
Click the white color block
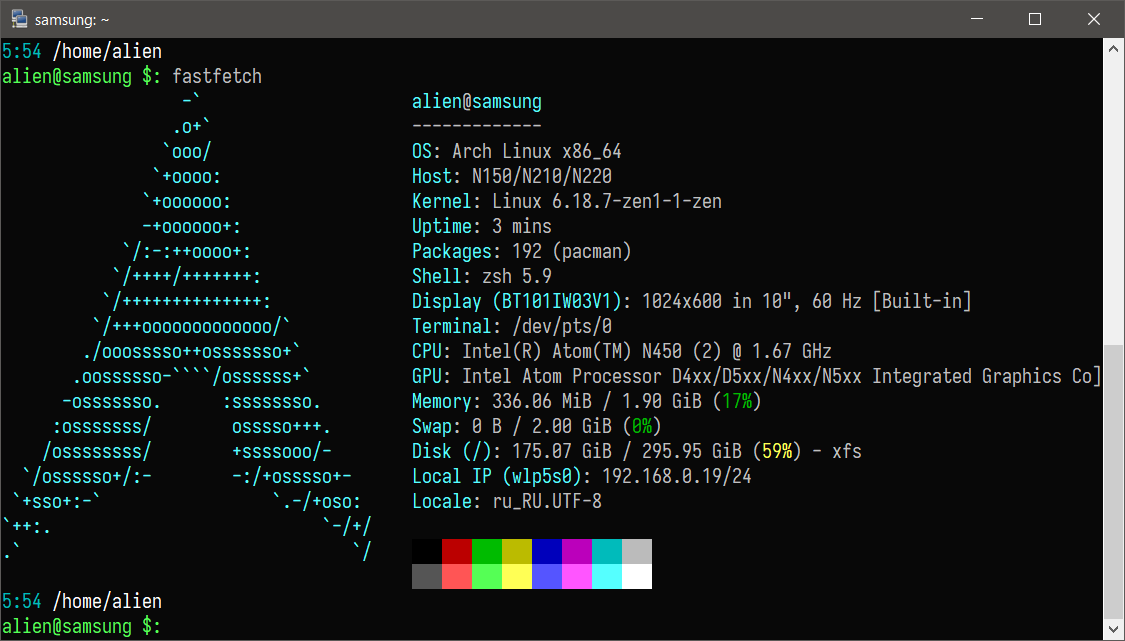[637, 576]
